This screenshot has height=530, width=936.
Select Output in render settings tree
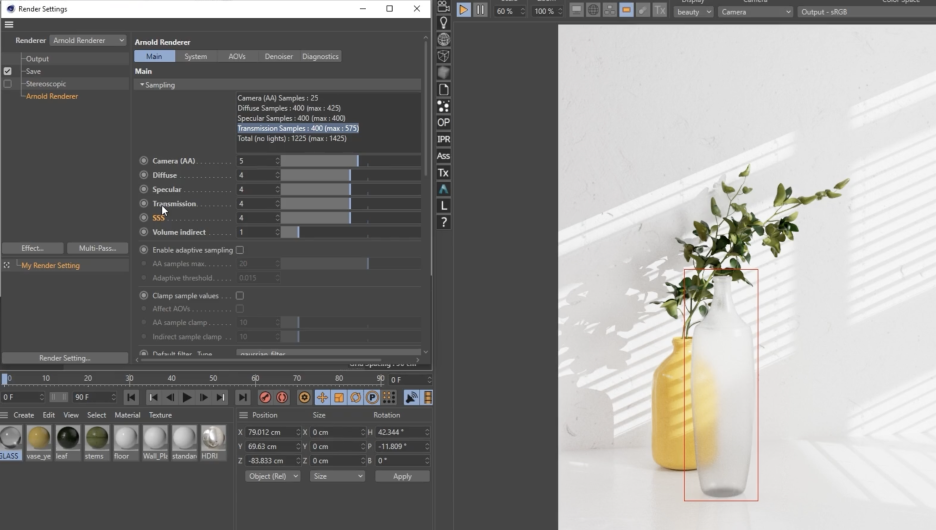pos(37,59)
